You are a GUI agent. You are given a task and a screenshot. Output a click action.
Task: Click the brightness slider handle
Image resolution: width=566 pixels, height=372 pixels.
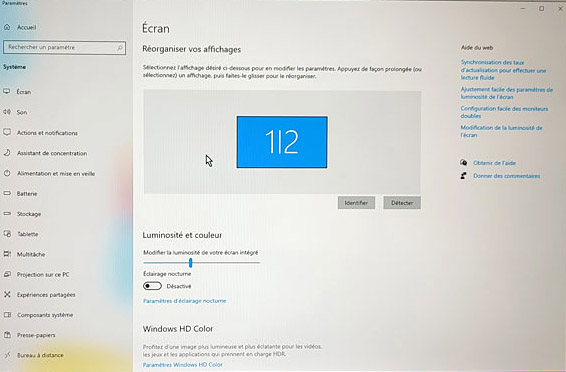click(x=190, y=263)
